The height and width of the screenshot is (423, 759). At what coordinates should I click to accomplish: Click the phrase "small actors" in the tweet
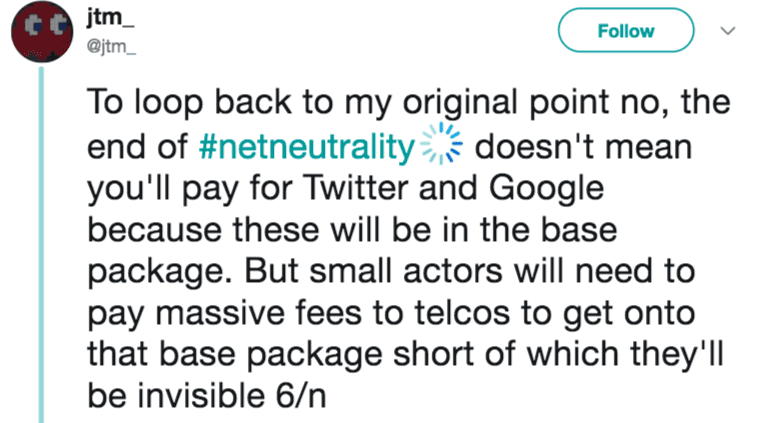(x=406, y=271)
